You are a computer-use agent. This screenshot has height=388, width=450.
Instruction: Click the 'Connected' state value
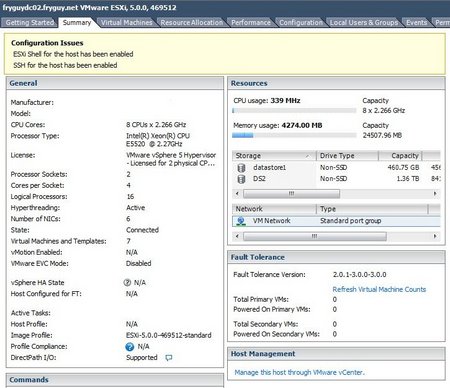[142, 230]
